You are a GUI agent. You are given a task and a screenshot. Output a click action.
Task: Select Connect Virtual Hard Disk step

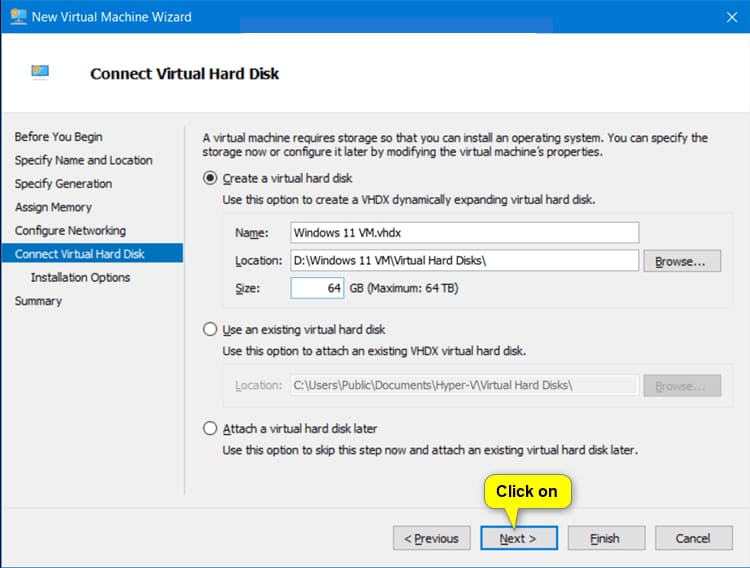click(x=79, y=254)
